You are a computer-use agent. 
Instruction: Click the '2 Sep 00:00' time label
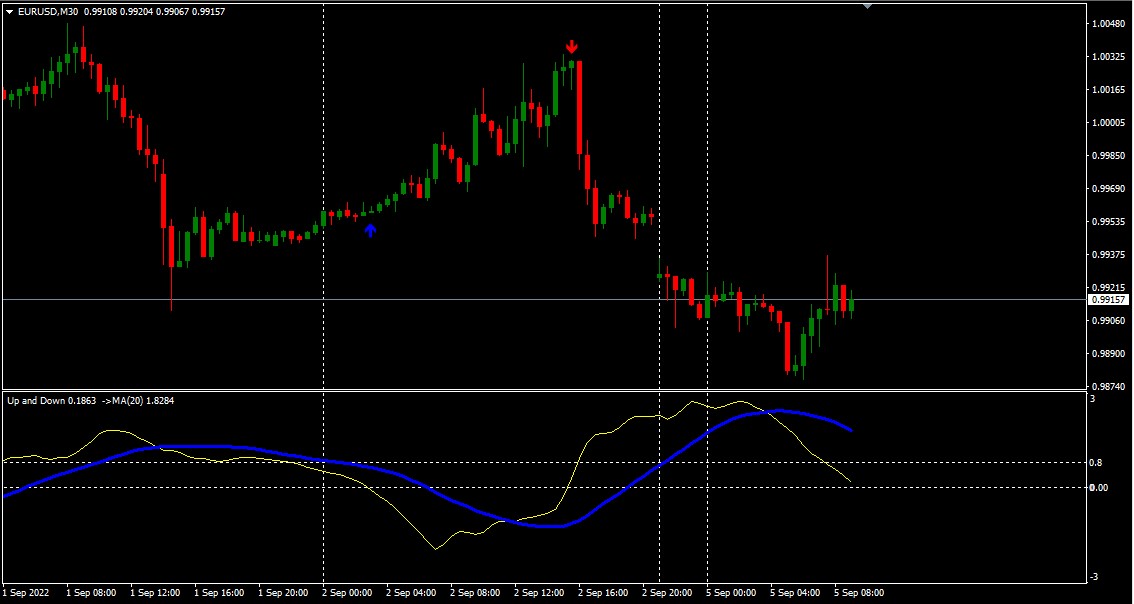point(347,593)
